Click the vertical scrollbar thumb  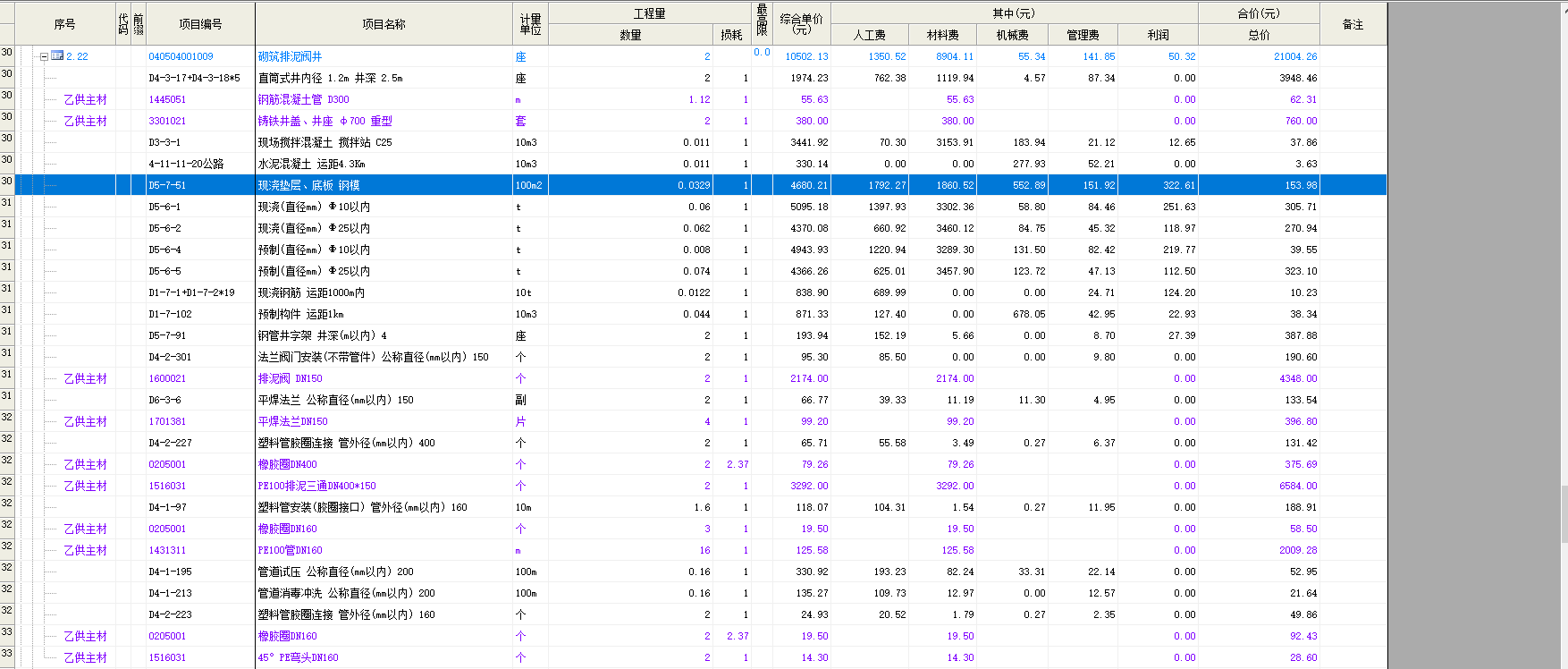[x=1564, y=512]
